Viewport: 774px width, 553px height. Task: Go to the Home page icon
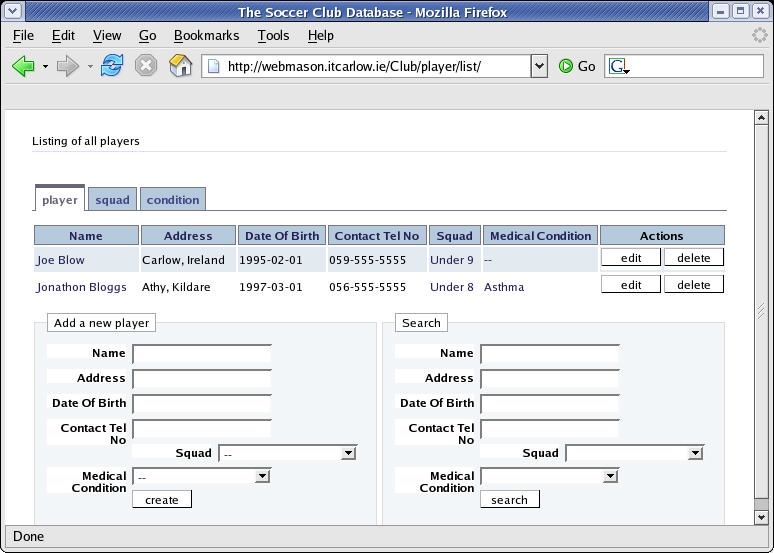click(x=180, y=66)
